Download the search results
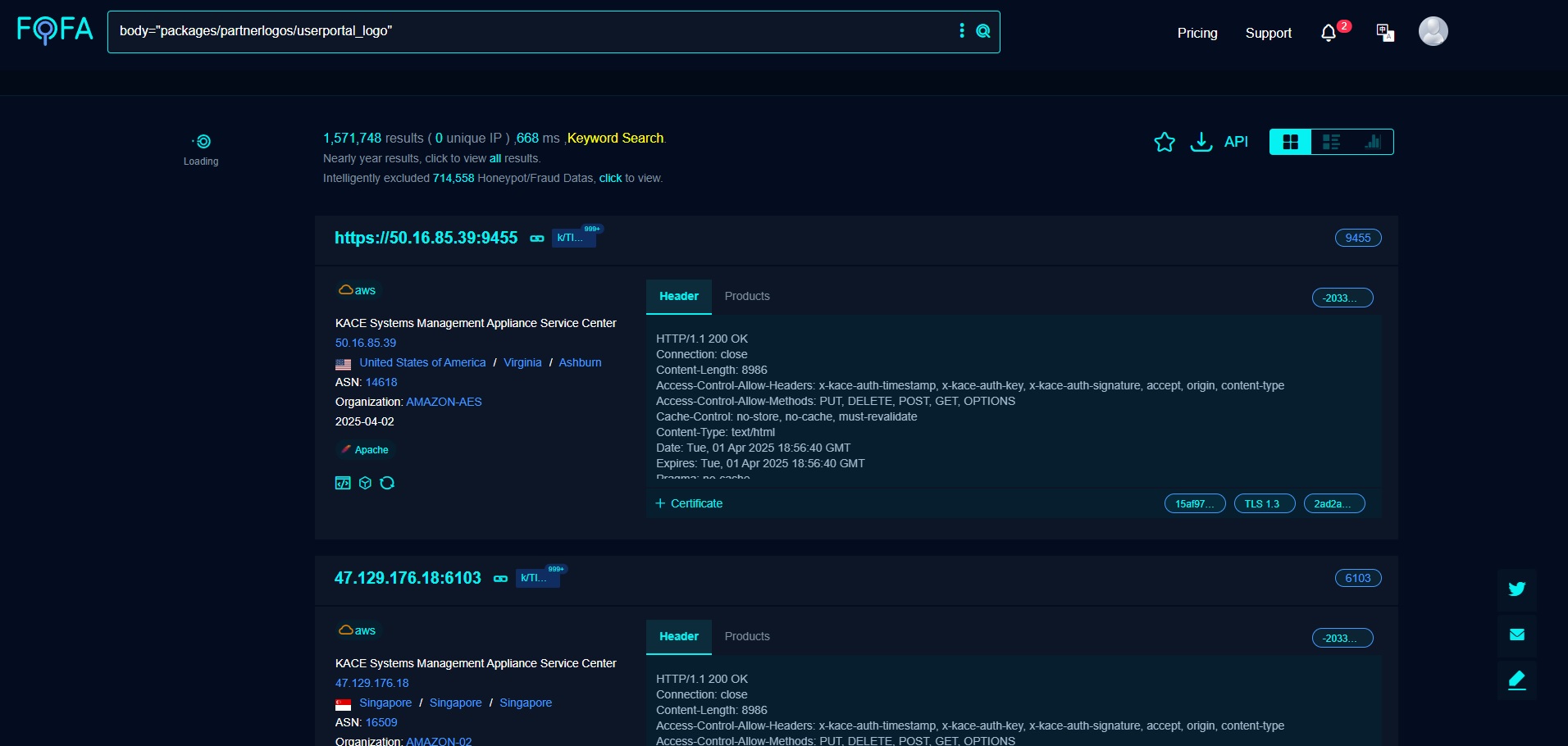This screenshot has width=1568, height=746. tap(1201, 142)
